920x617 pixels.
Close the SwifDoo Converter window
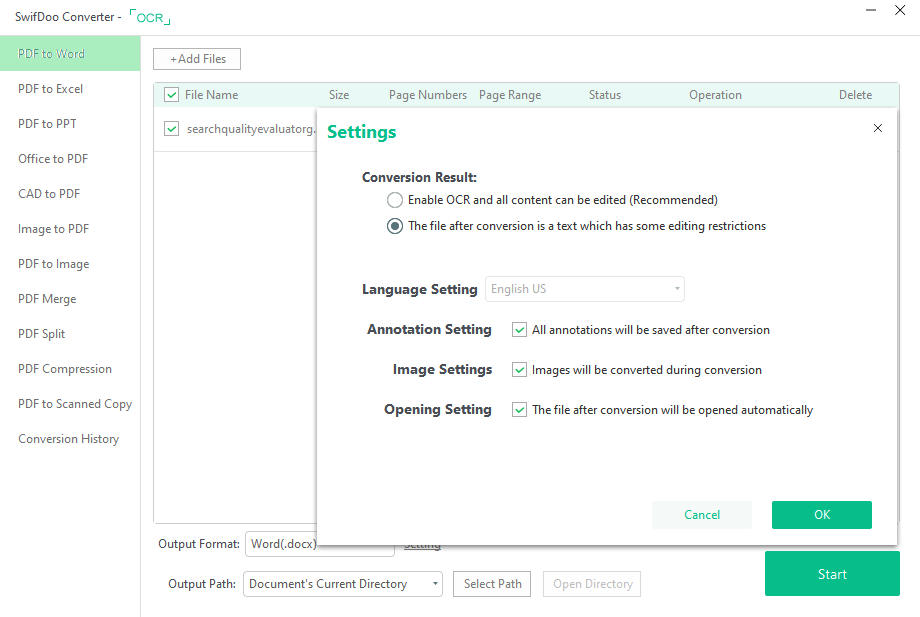[900, 10]
